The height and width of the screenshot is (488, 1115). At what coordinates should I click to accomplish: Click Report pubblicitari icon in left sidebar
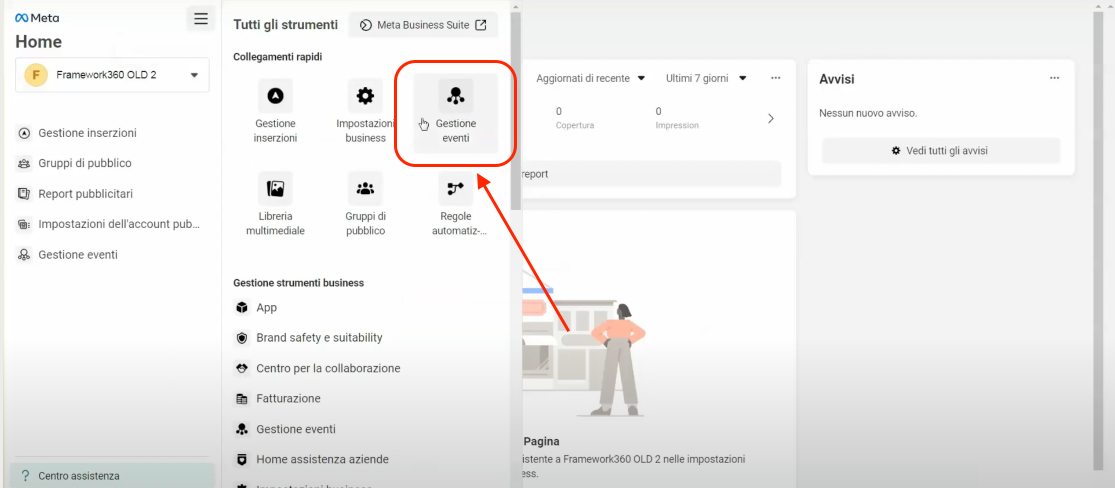[24, 193]
